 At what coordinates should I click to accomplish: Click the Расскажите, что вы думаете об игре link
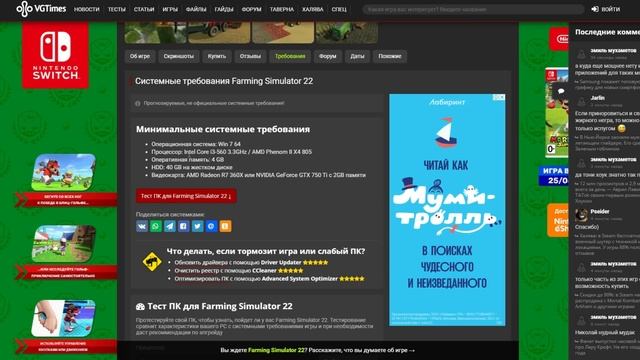click(x=361, y=350)
